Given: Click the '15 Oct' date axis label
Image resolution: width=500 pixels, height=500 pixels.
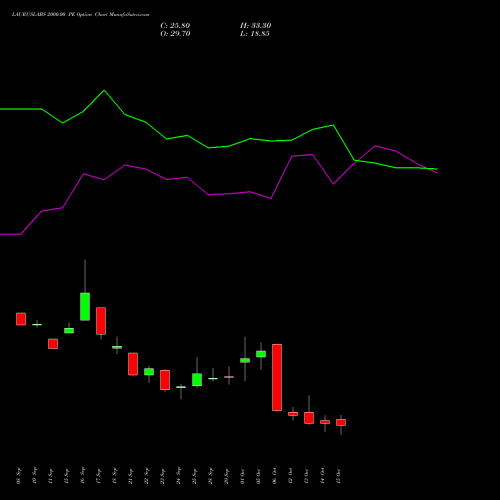Looking at the screenshot, I should 339,476.
